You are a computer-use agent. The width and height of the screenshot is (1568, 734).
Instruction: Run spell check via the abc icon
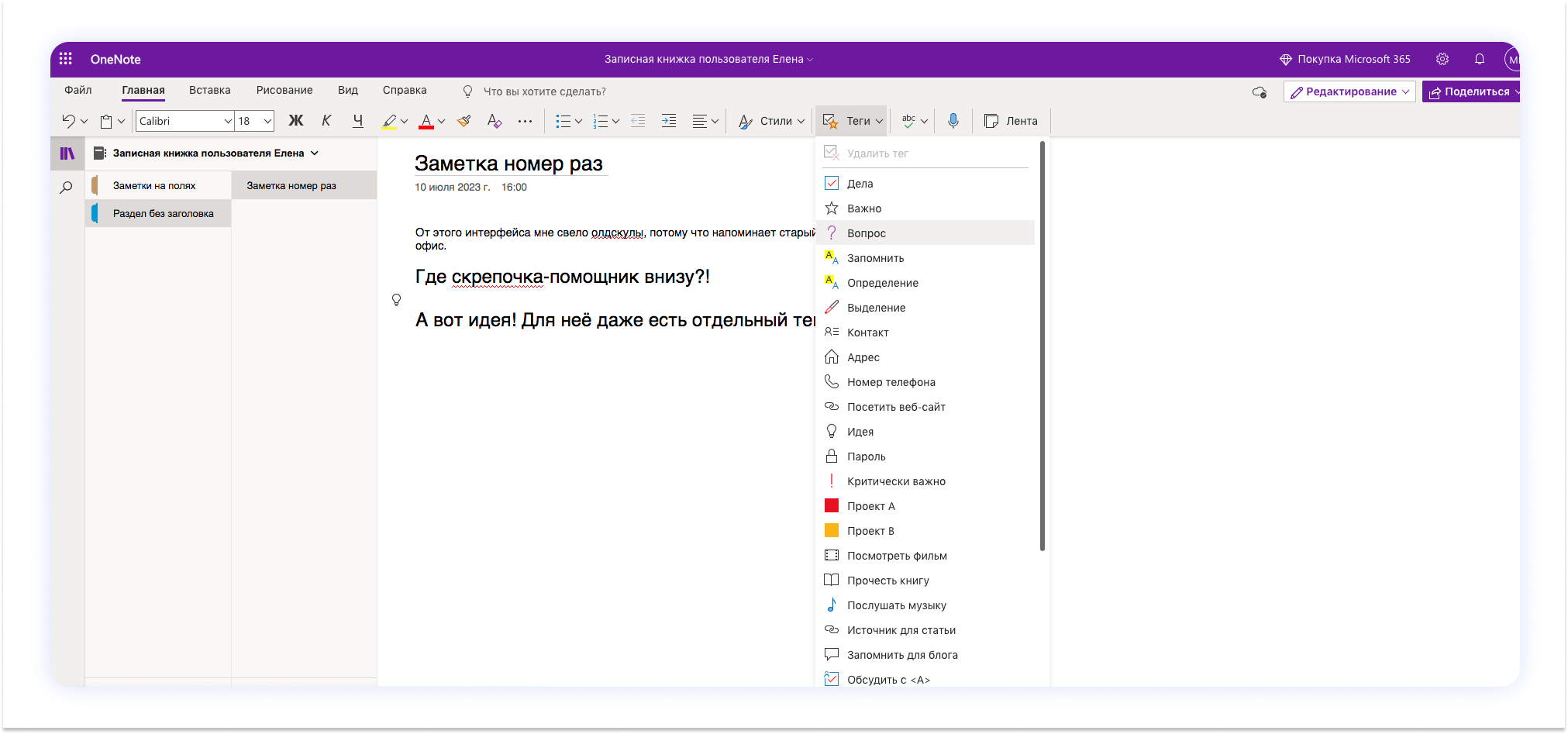coord(908,121)
